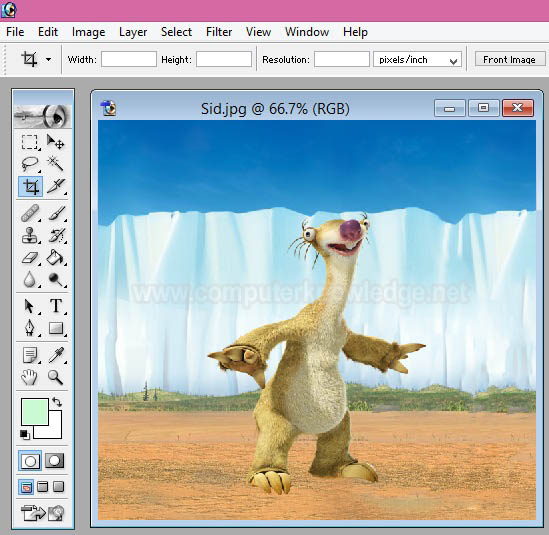Minimize the Sid.jpg document window
Screen dimensions: 549x535
point(450,108)
